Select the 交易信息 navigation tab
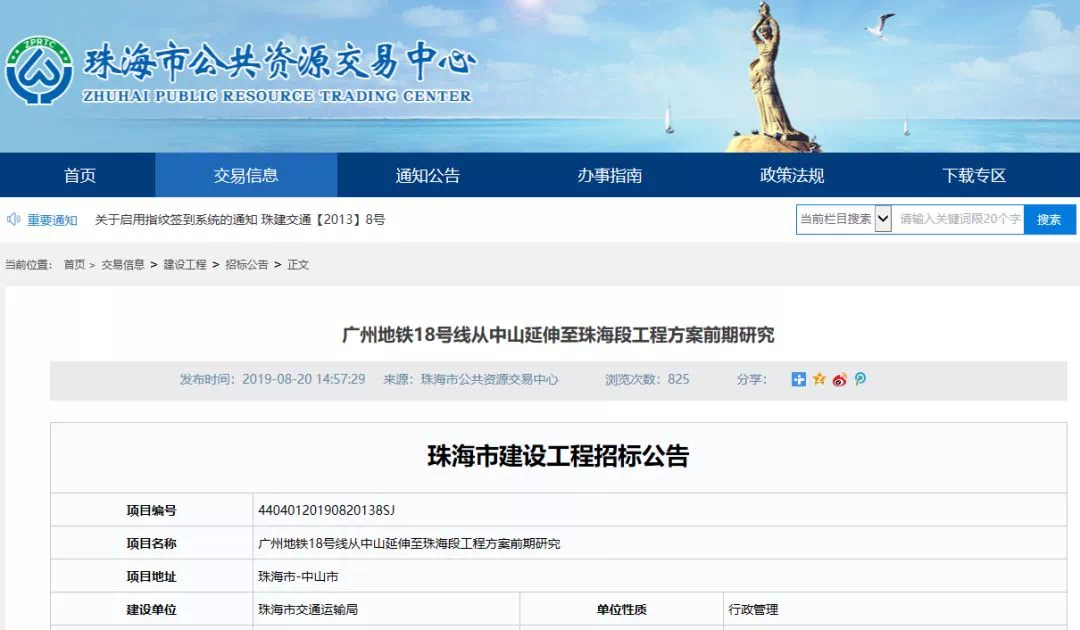 (246, 175)
